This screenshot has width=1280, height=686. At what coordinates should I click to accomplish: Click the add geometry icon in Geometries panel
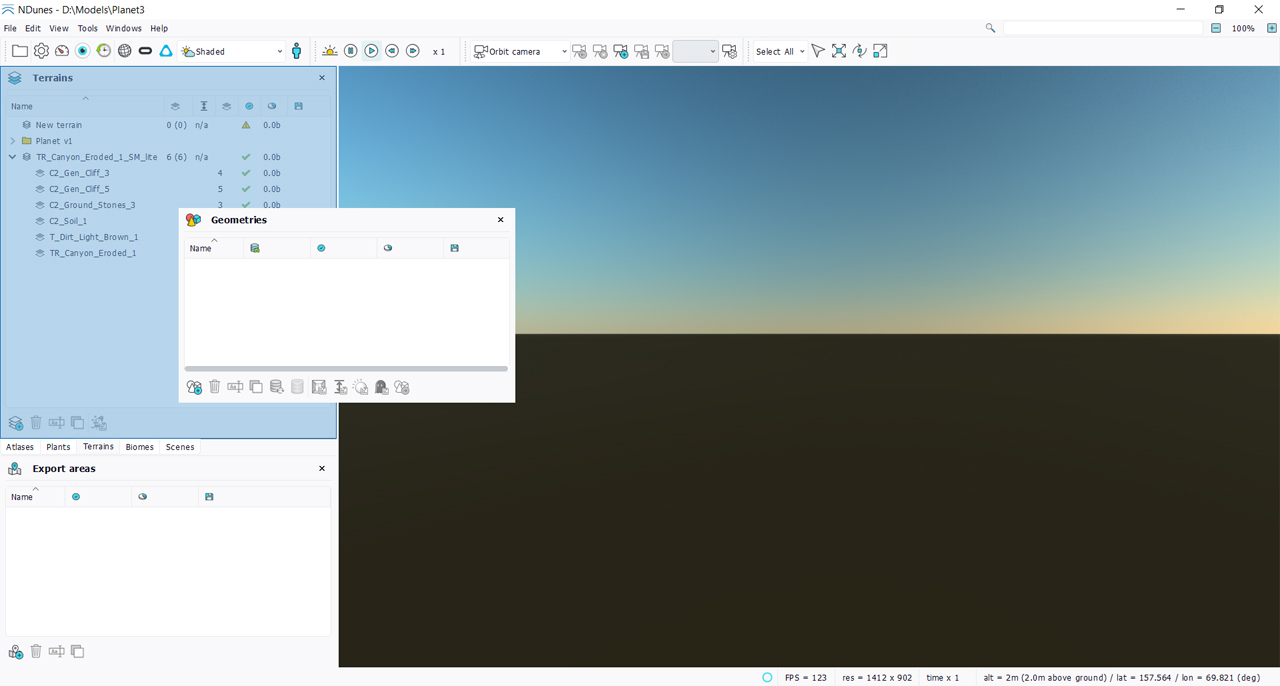(x=194, y=387)
